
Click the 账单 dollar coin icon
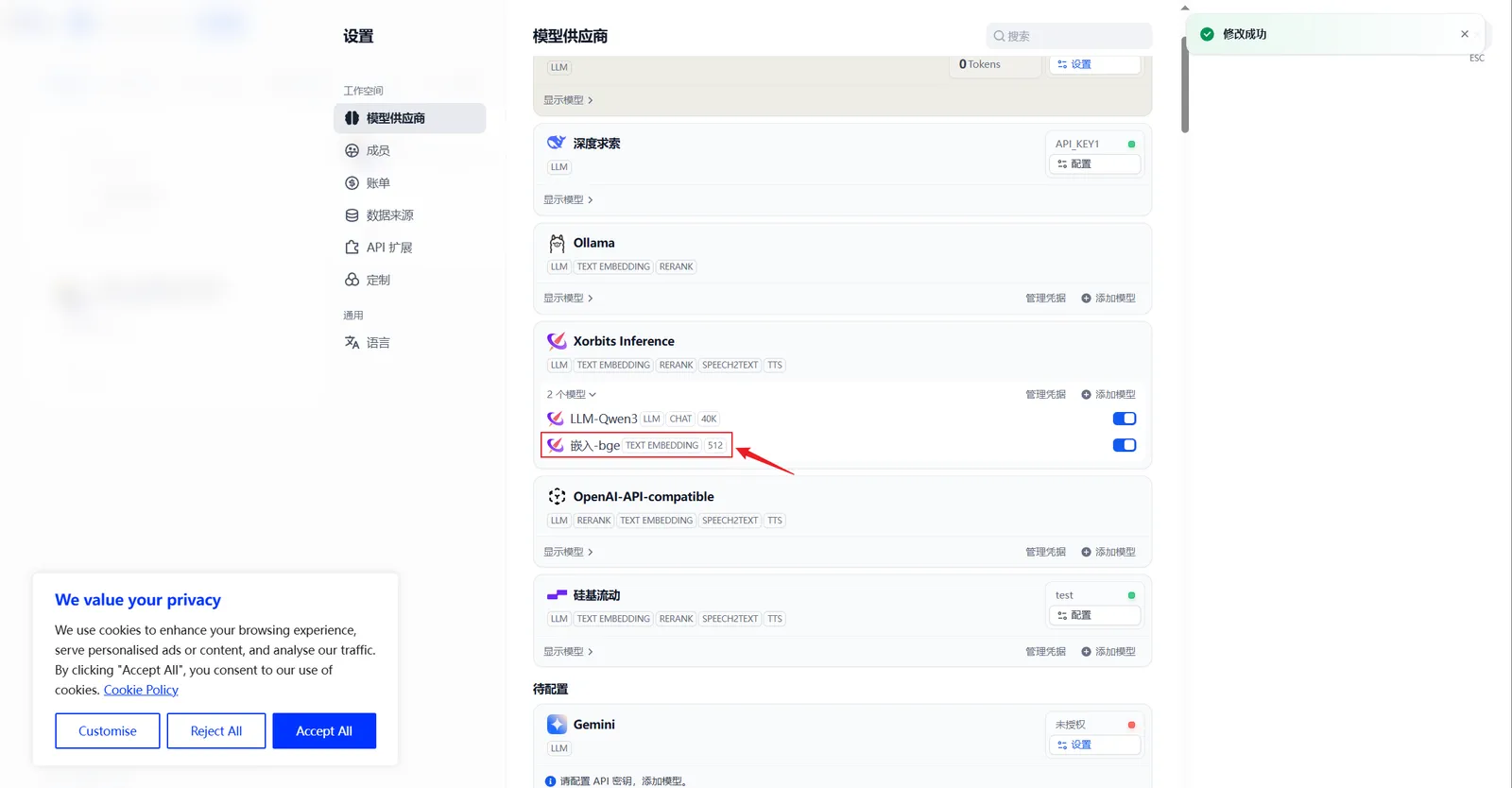point(352,183)
